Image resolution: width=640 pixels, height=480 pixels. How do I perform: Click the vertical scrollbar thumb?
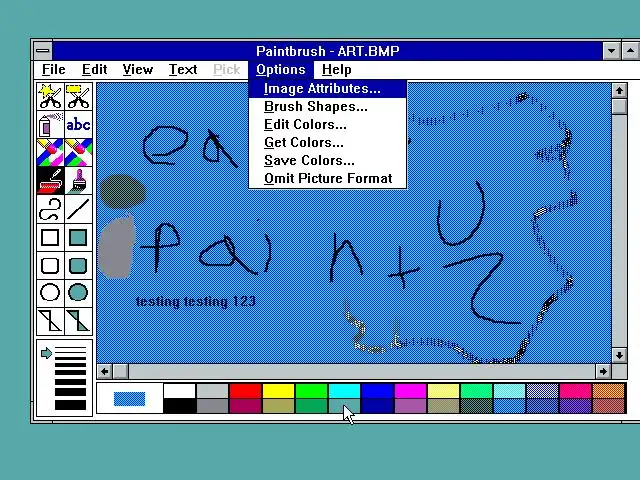pos(619,106)
